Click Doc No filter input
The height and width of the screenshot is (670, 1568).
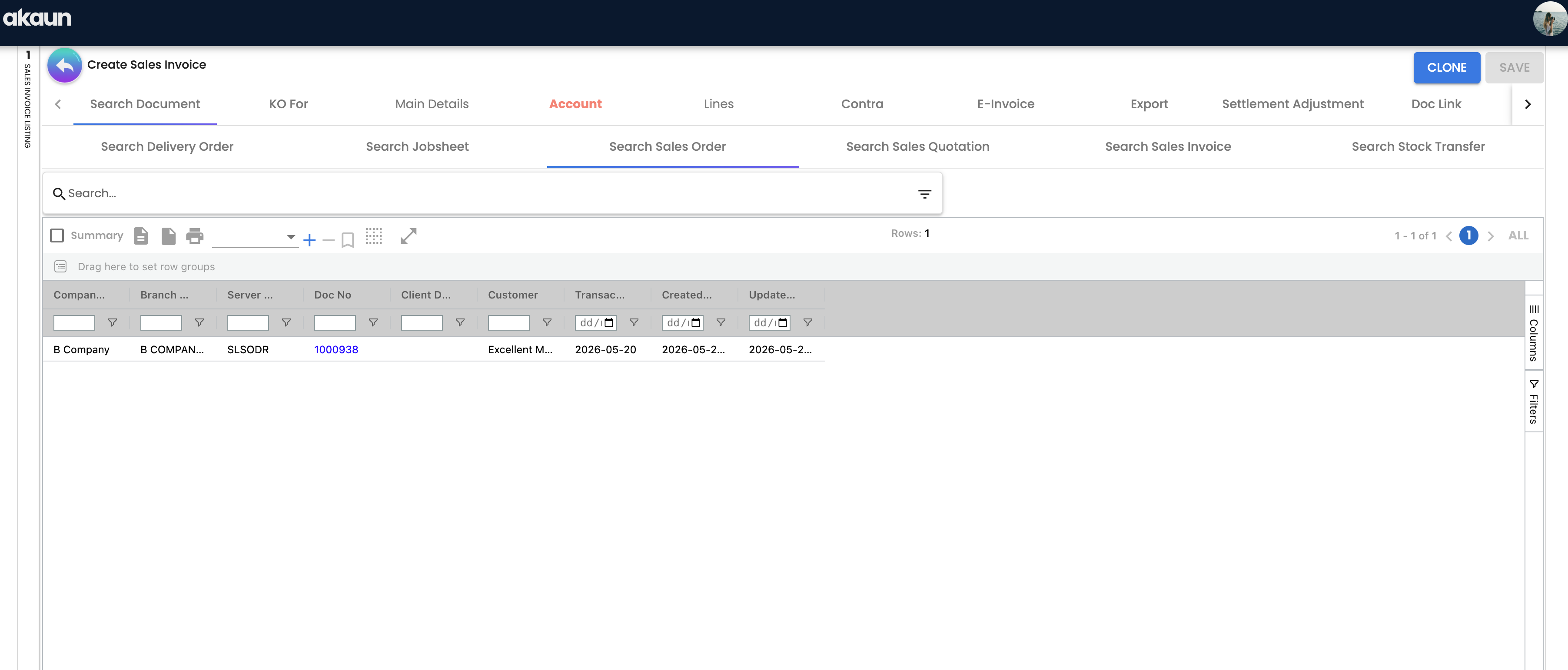pyautogui.click(x=335, y=322)
